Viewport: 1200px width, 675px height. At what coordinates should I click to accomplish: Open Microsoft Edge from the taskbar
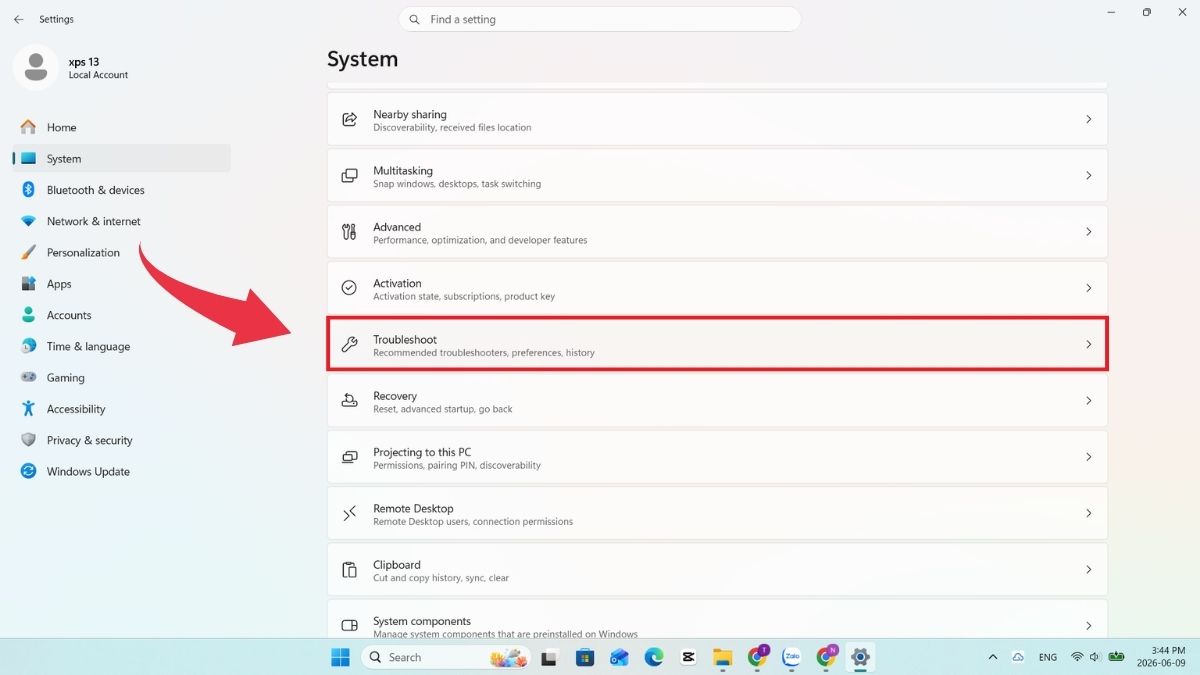point(654,657)
